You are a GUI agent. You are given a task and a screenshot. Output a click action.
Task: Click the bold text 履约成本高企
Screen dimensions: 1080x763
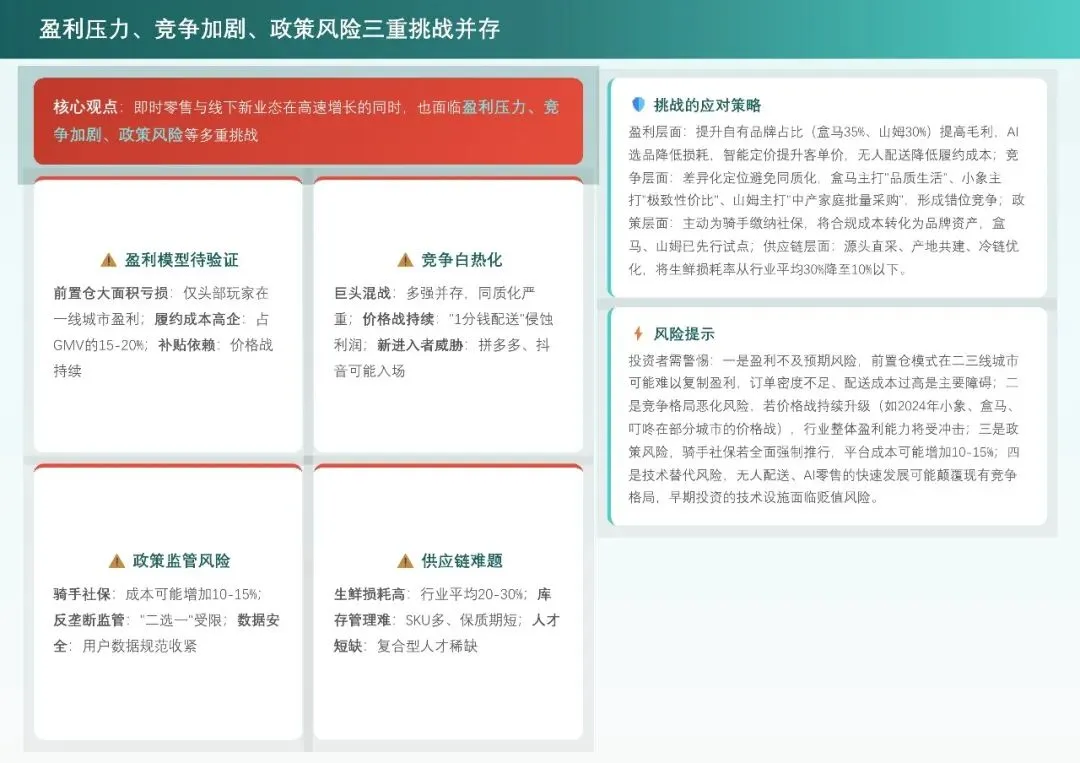[x=197, y=320]
